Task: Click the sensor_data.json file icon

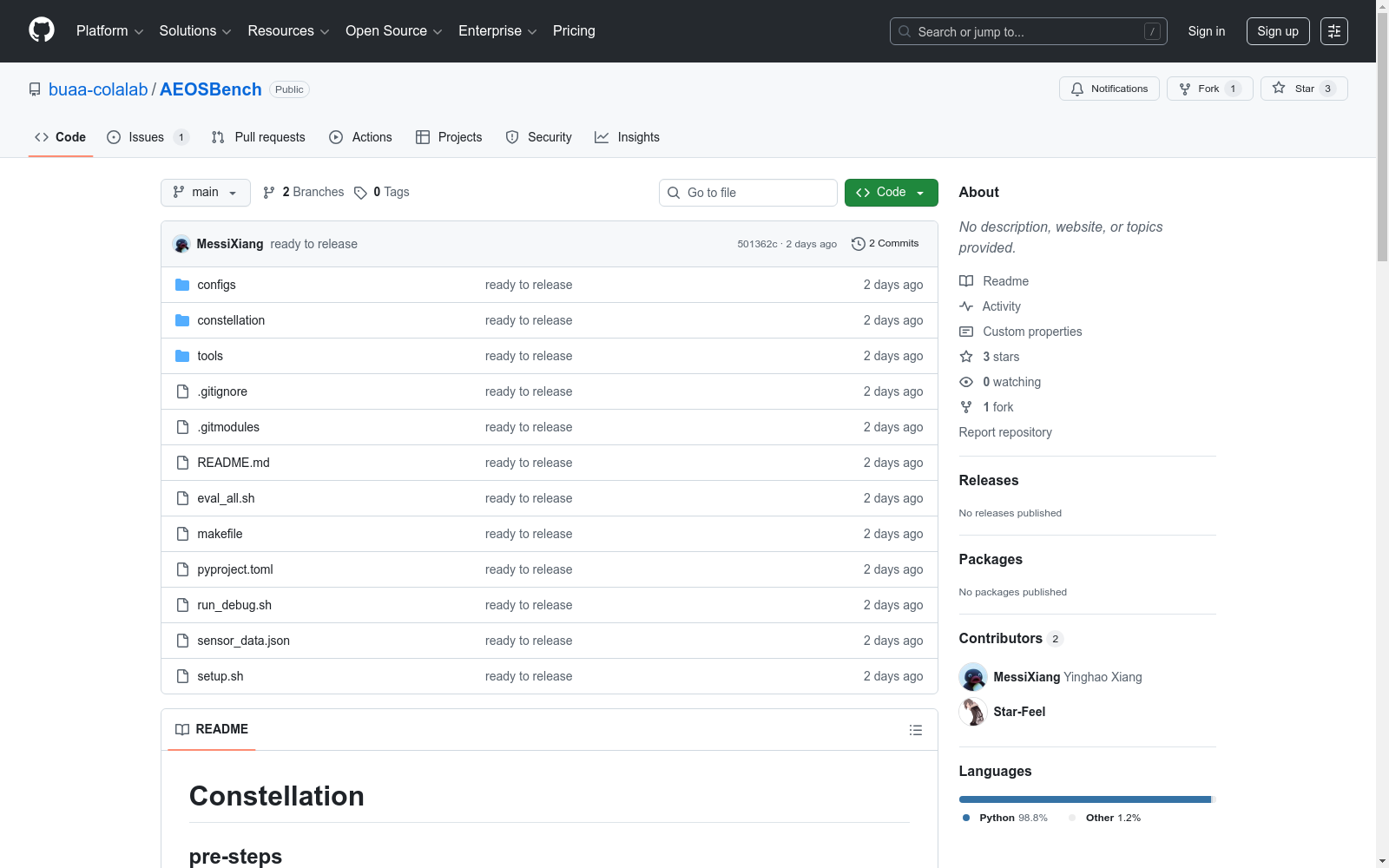Action: [182, 641]
